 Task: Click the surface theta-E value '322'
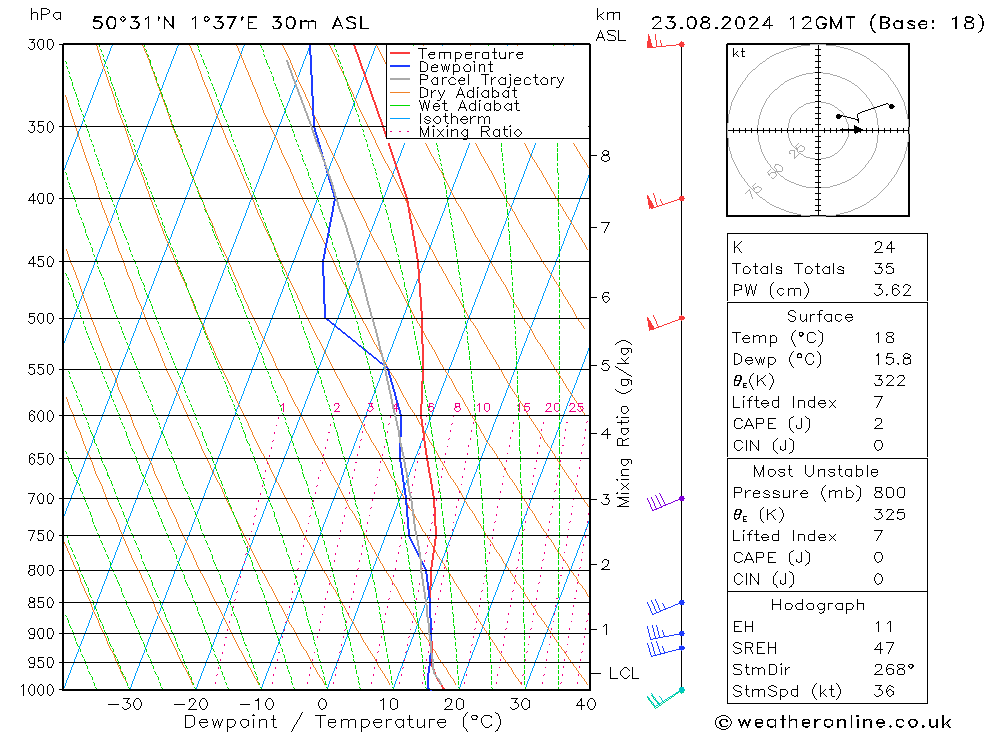[x=889, y=381]
